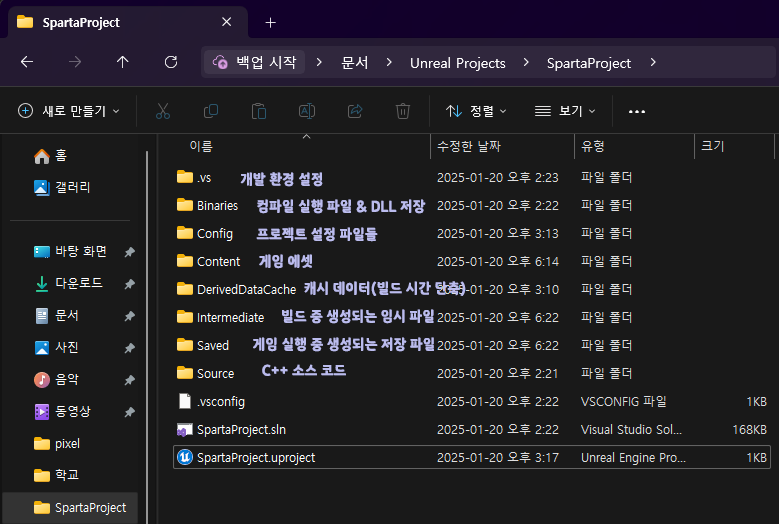Screen dimensions: 779x524
Task: Open 문서 in the sidebar
Action: [57, 315]
